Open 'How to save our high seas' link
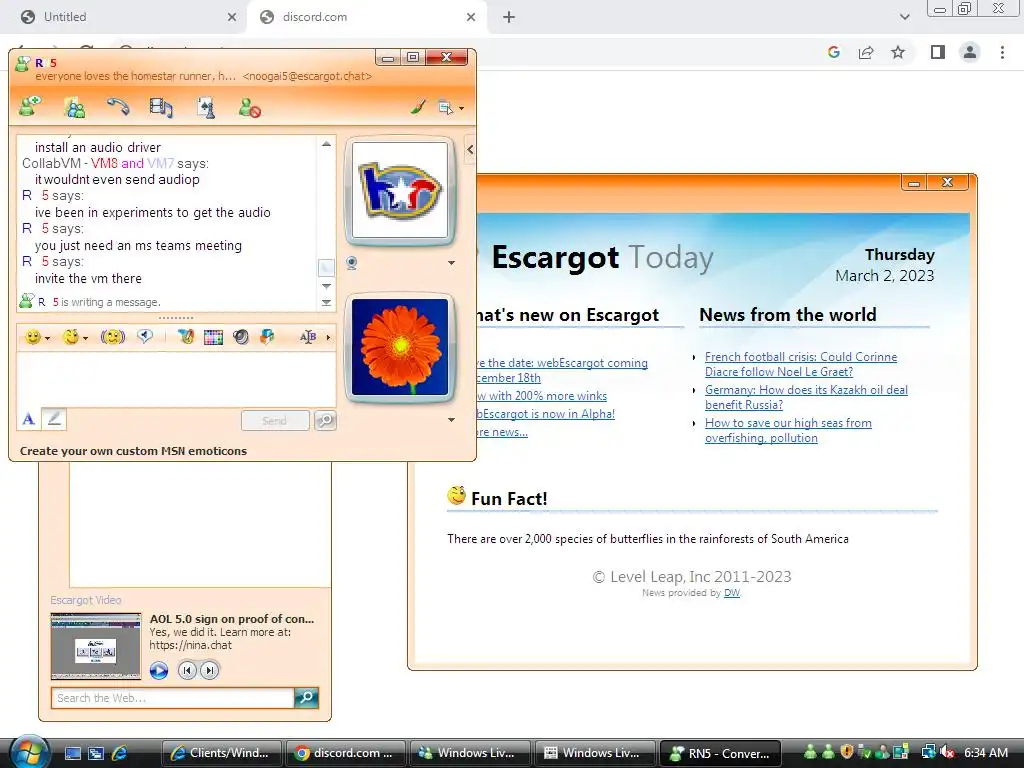The image size is (1024, 768). point(788,430)
